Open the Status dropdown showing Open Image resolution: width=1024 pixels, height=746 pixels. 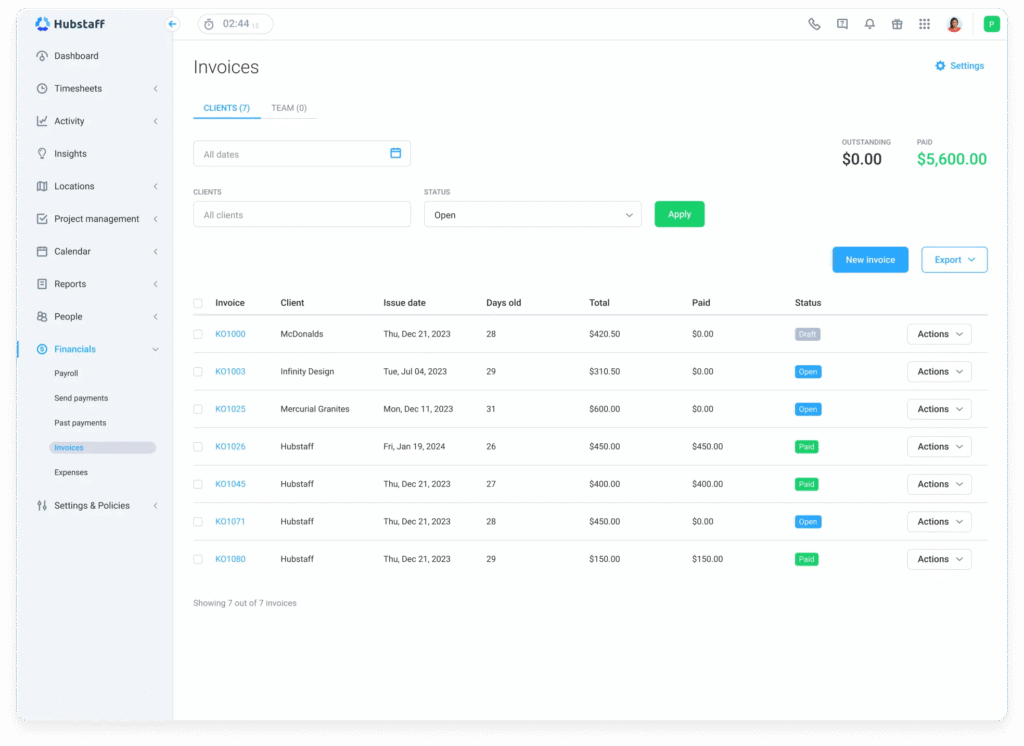[x=532, y=215]
